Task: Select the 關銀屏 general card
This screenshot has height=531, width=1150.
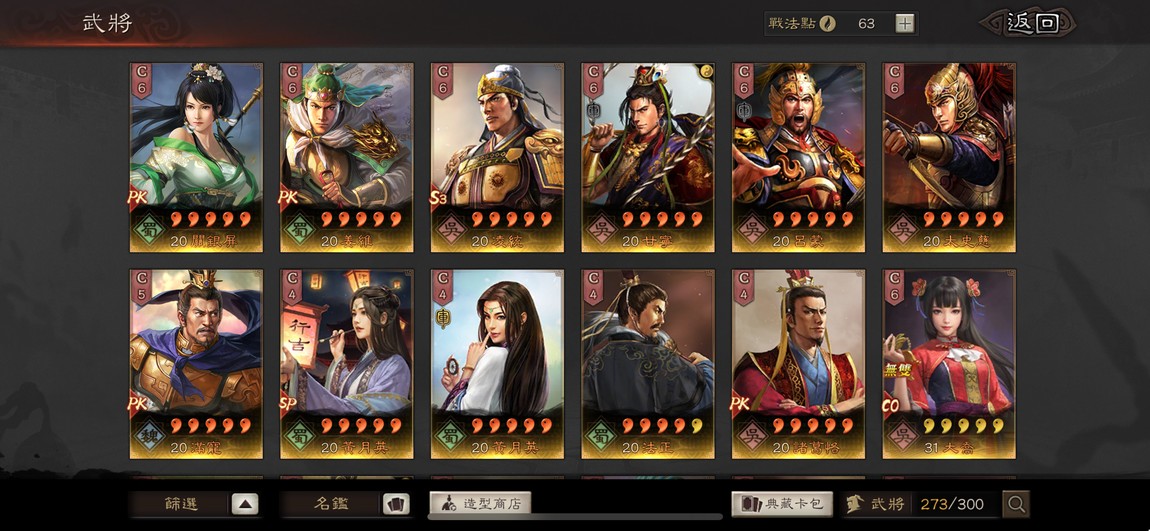Action: (x=197, y=158)
